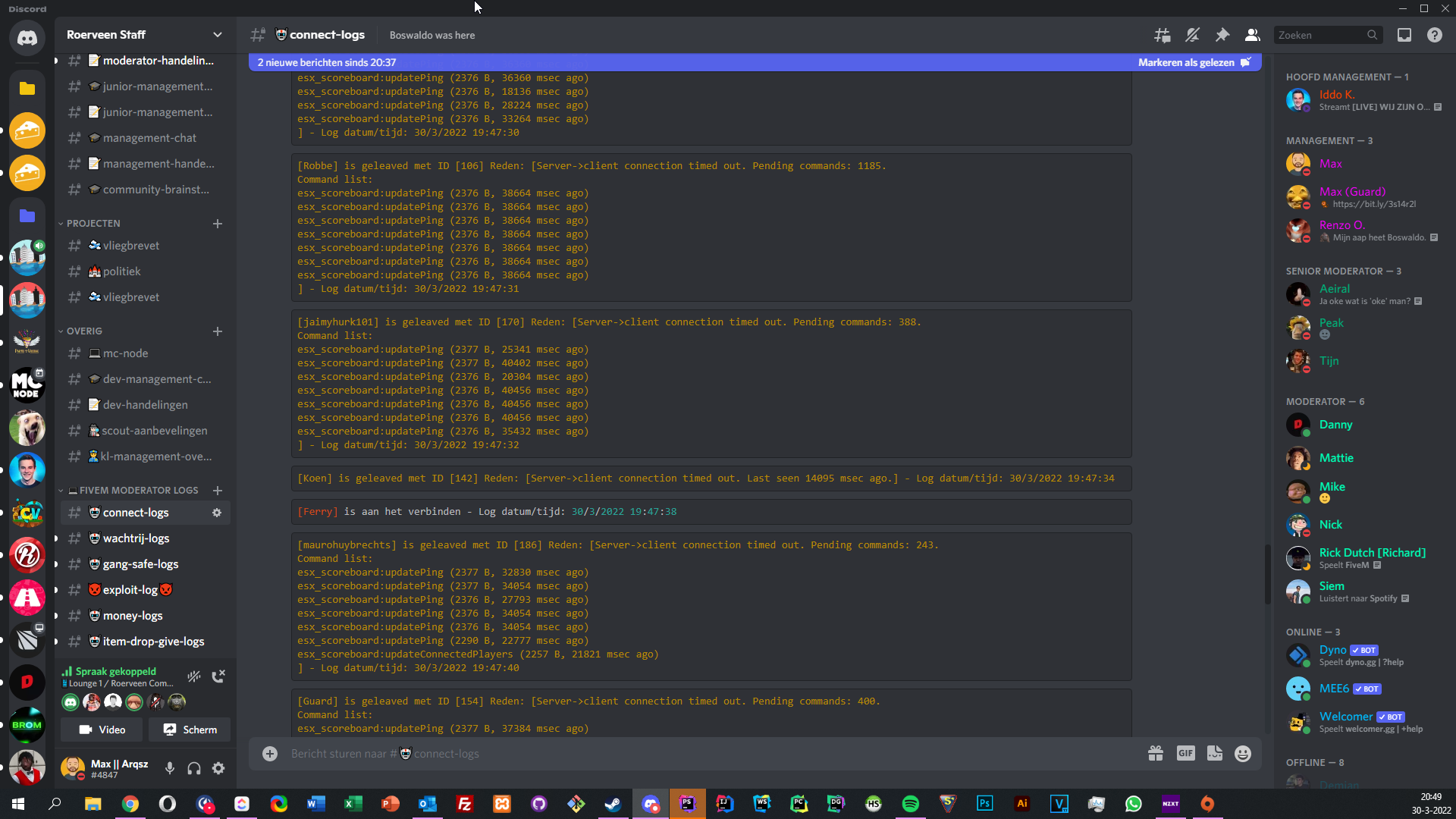Toggle the member list visibility
1456x819 pixels.
(x=1253, y=35)
